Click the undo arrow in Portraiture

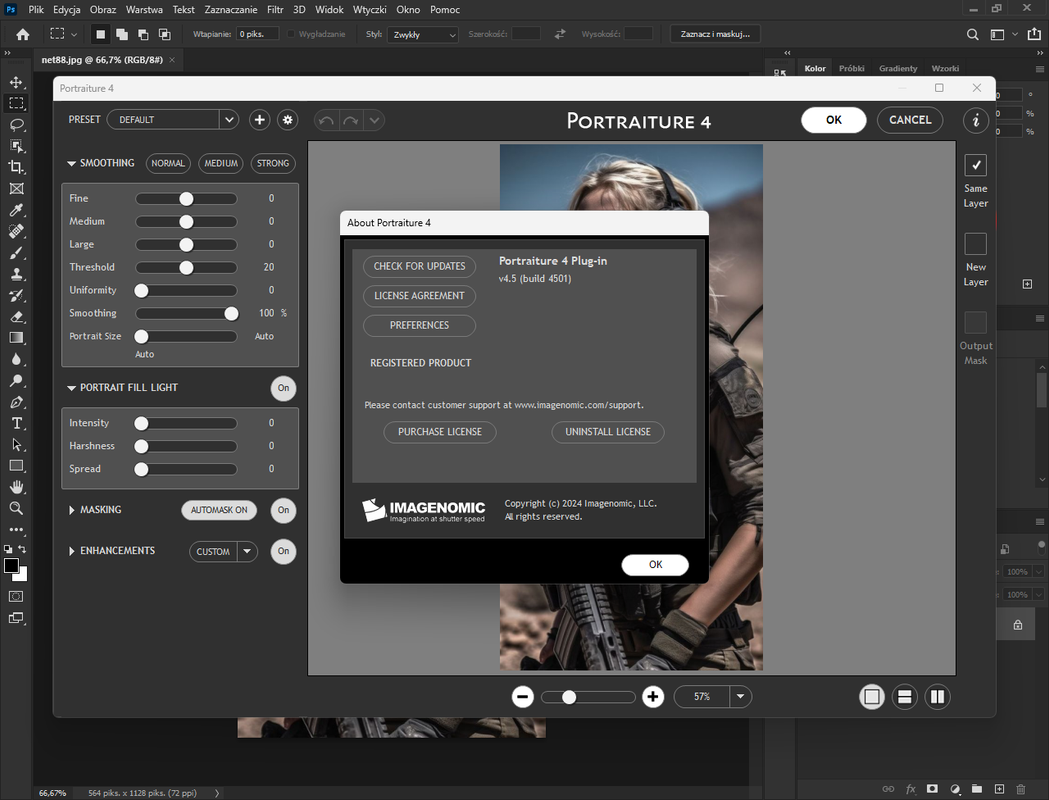pyautogui.click(x=326, y=120)
